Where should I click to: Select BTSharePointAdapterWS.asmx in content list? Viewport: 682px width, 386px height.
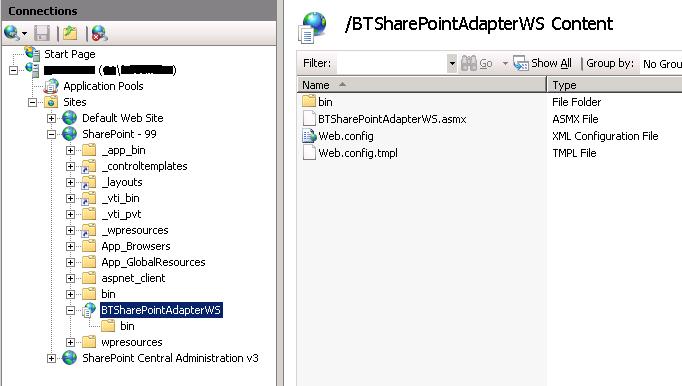[392, 119]
